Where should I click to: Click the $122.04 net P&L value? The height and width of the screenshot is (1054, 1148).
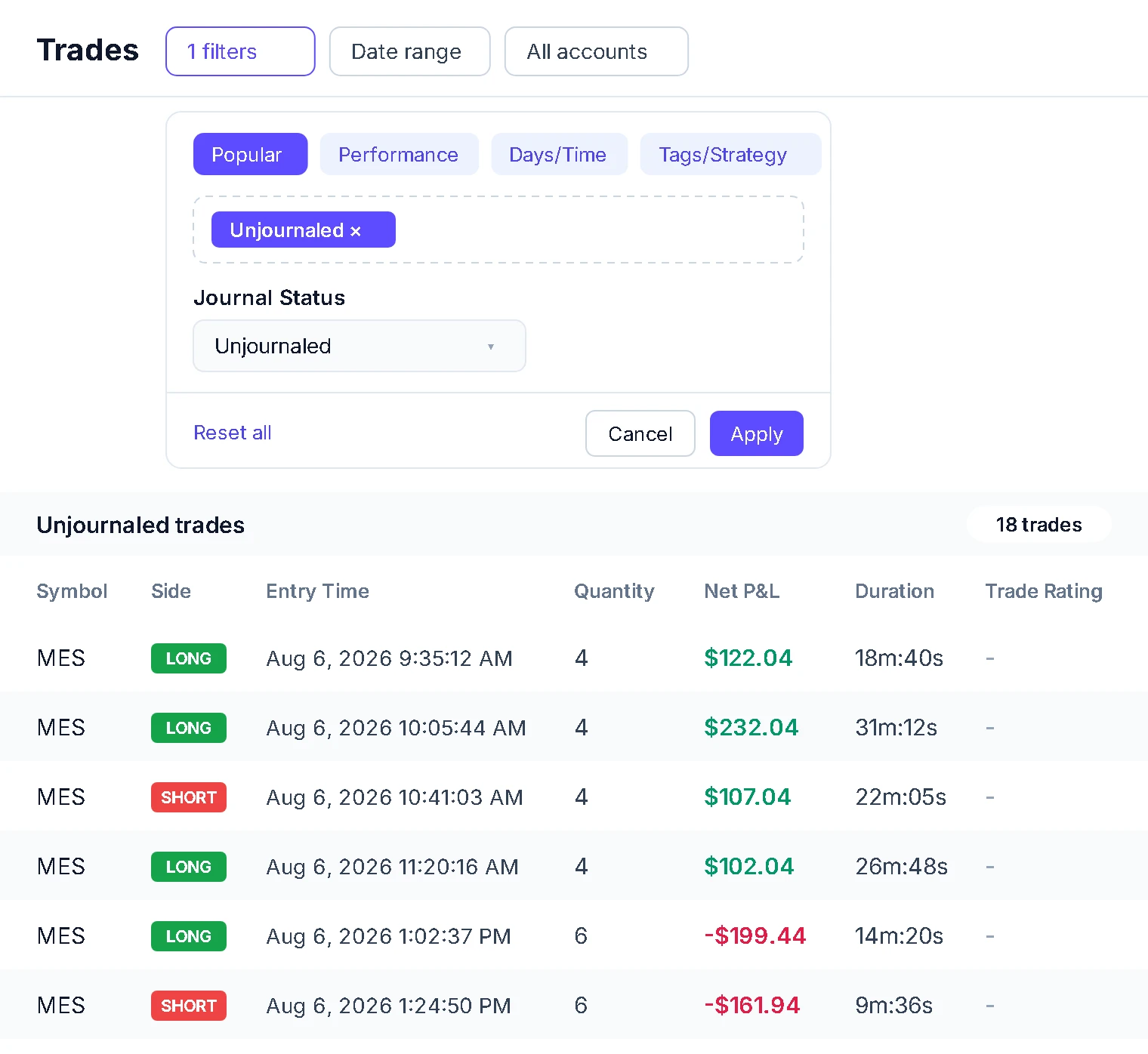(x=748, y=658)
